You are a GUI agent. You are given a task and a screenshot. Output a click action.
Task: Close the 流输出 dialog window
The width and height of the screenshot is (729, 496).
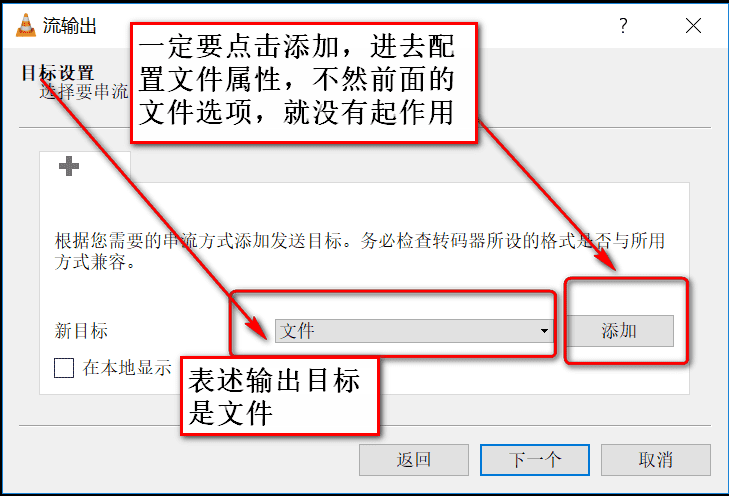click(693, 26)
